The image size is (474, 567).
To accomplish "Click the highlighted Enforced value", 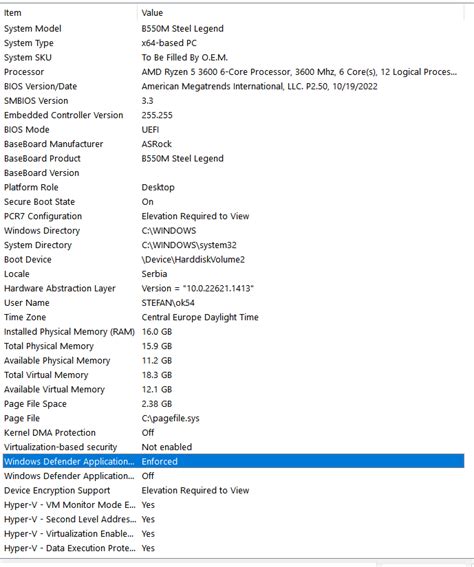I will [159, 462].
